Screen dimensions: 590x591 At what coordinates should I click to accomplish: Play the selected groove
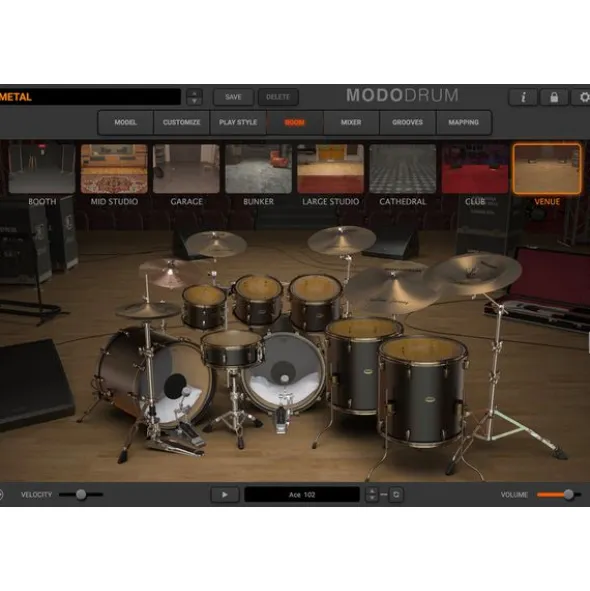click(225, 495)
